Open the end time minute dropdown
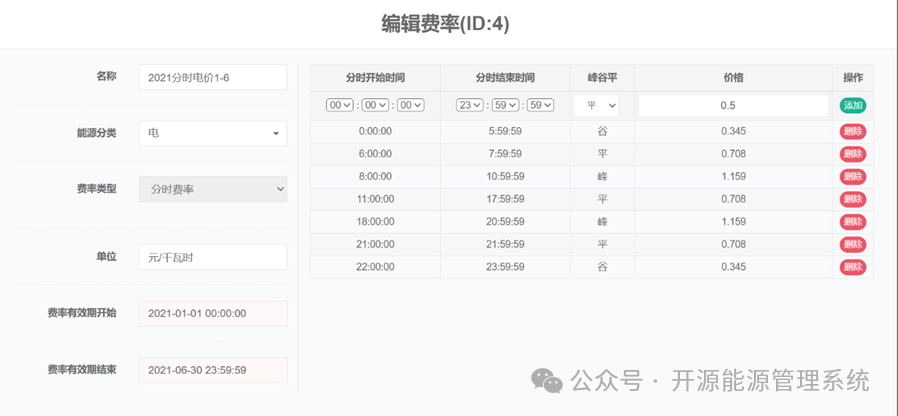The width and height of the screenshot is (898, 416). pos(506,105)
